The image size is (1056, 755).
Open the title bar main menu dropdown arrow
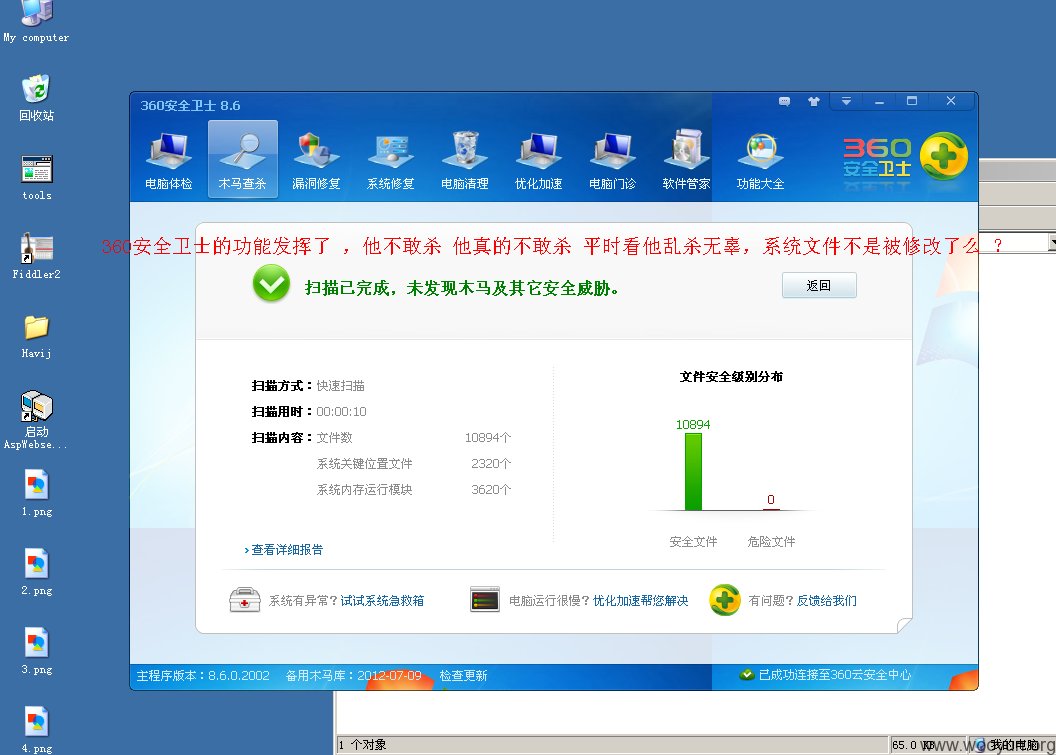tap(847, 101)
